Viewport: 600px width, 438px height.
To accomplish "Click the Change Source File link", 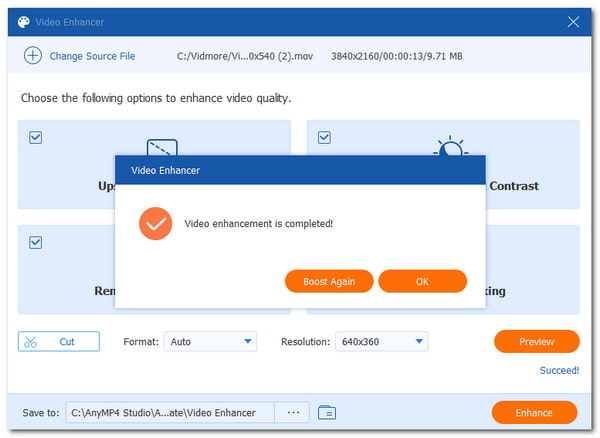I will (x=92, y=56).
